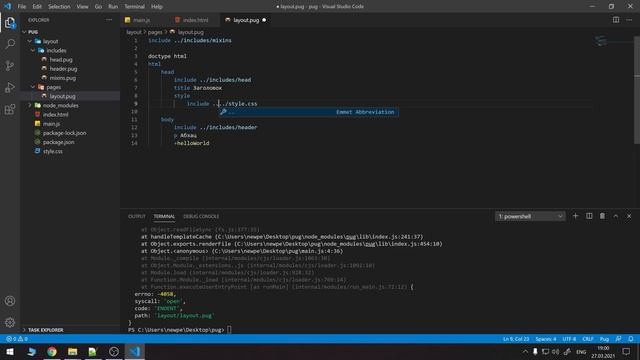
Task: Open editor more actions ellipsis
Action: [629, 20]
